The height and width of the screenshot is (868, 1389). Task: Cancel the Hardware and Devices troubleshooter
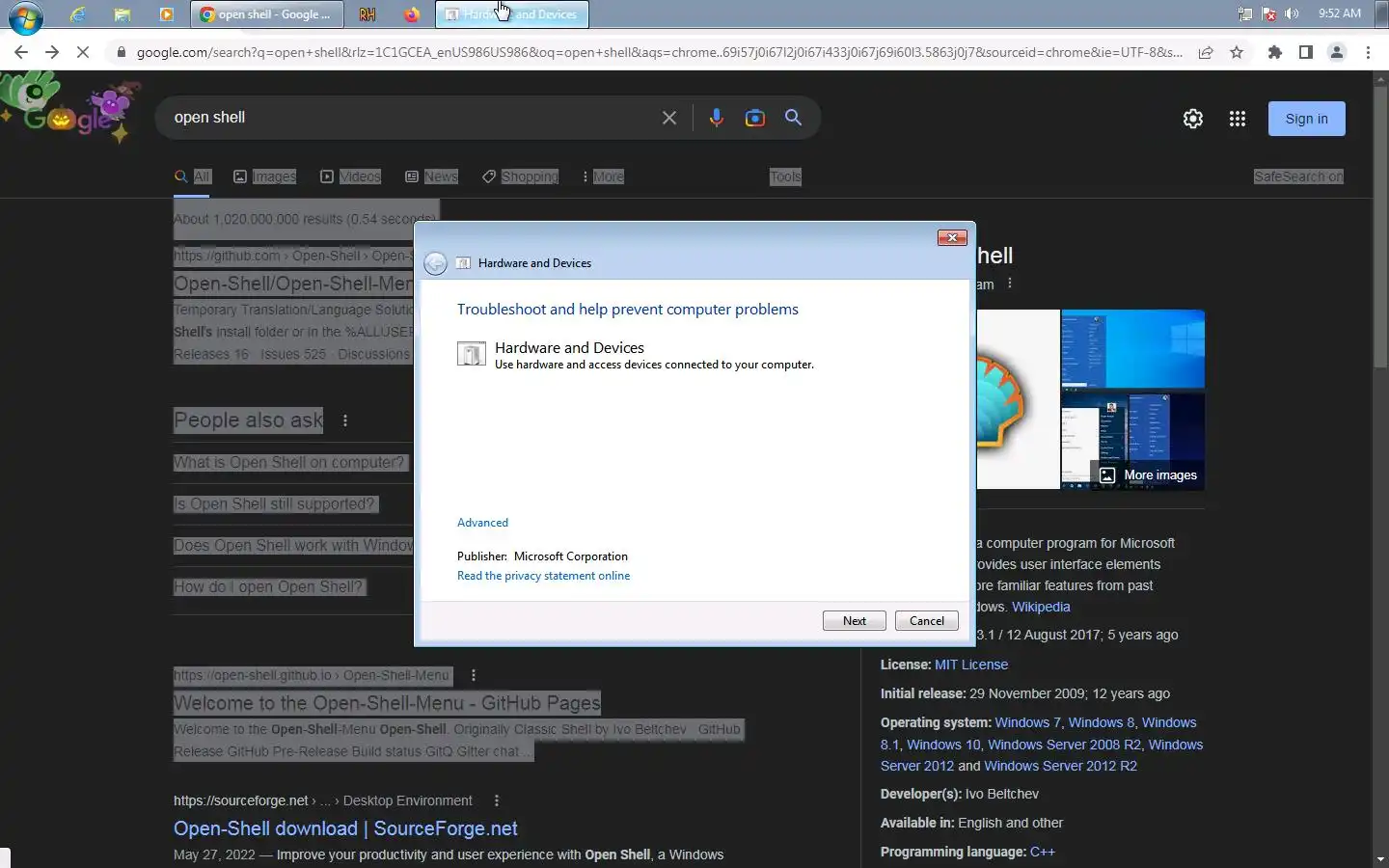[926, 621]
